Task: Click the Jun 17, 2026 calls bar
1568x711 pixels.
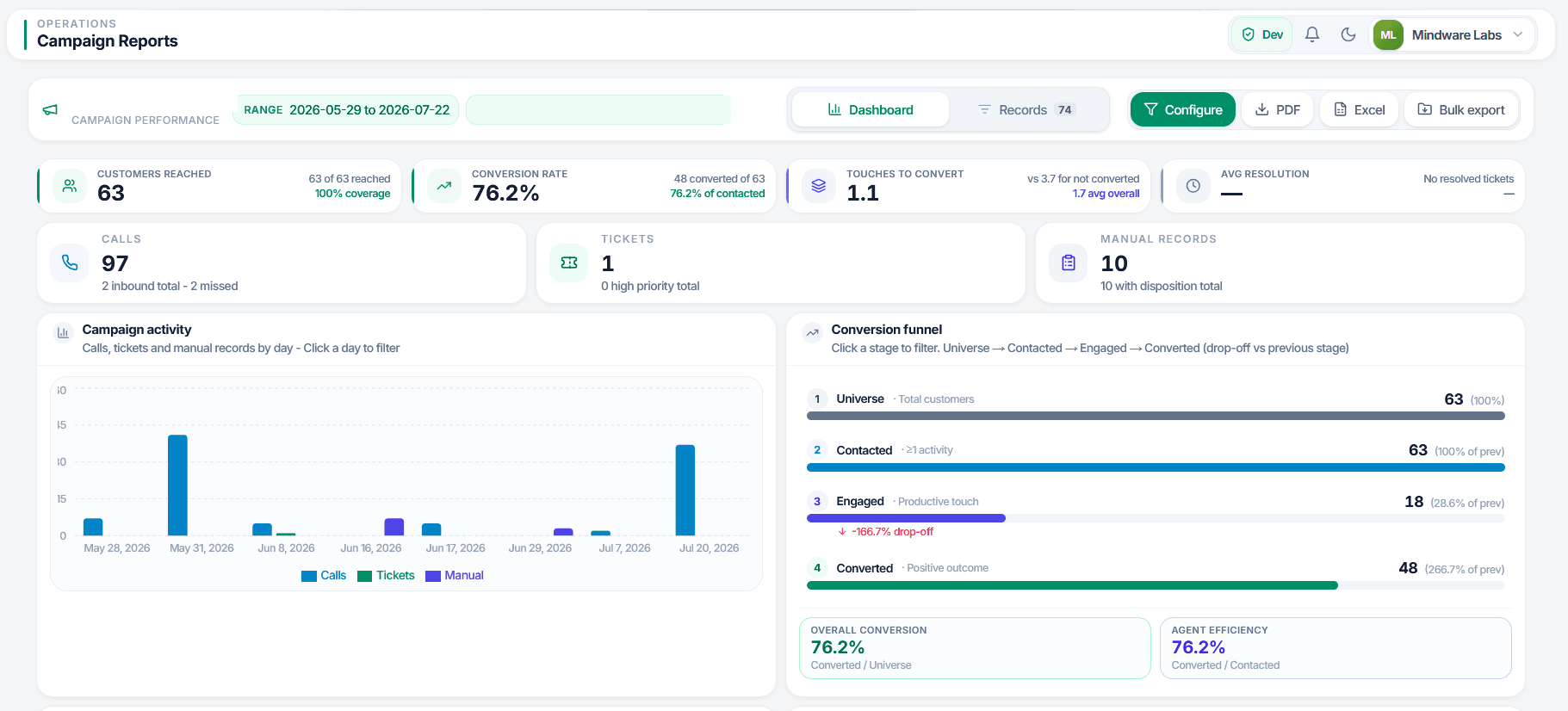Action: pos(431,529)
